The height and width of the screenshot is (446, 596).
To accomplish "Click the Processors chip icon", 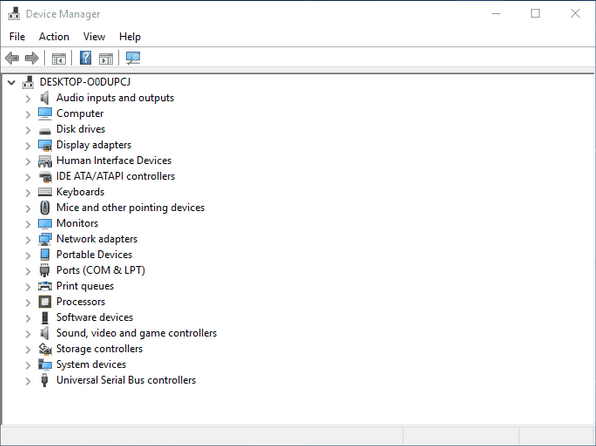I will [45, 302].
